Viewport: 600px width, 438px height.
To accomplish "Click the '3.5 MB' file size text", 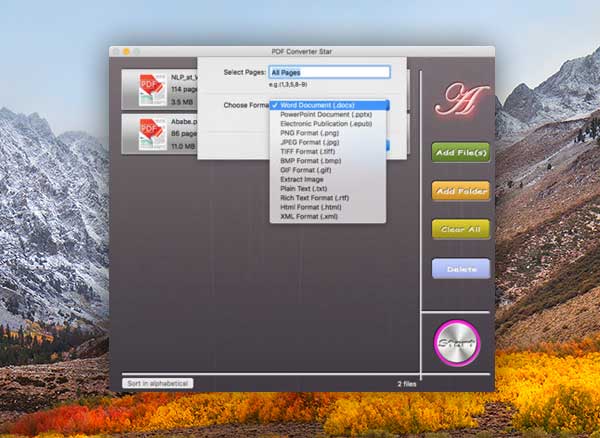I will coord(182,102).
